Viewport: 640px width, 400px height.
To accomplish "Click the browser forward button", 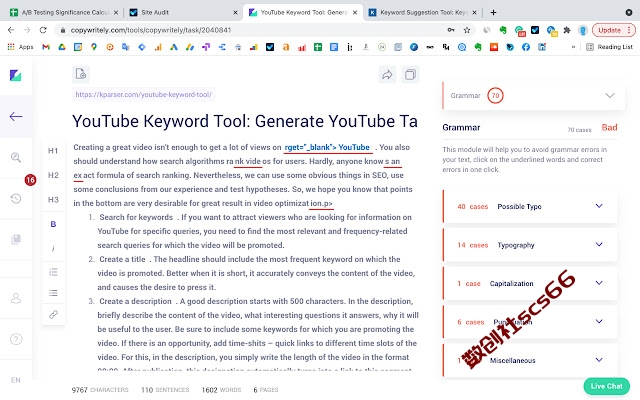I will pos(27,30).
